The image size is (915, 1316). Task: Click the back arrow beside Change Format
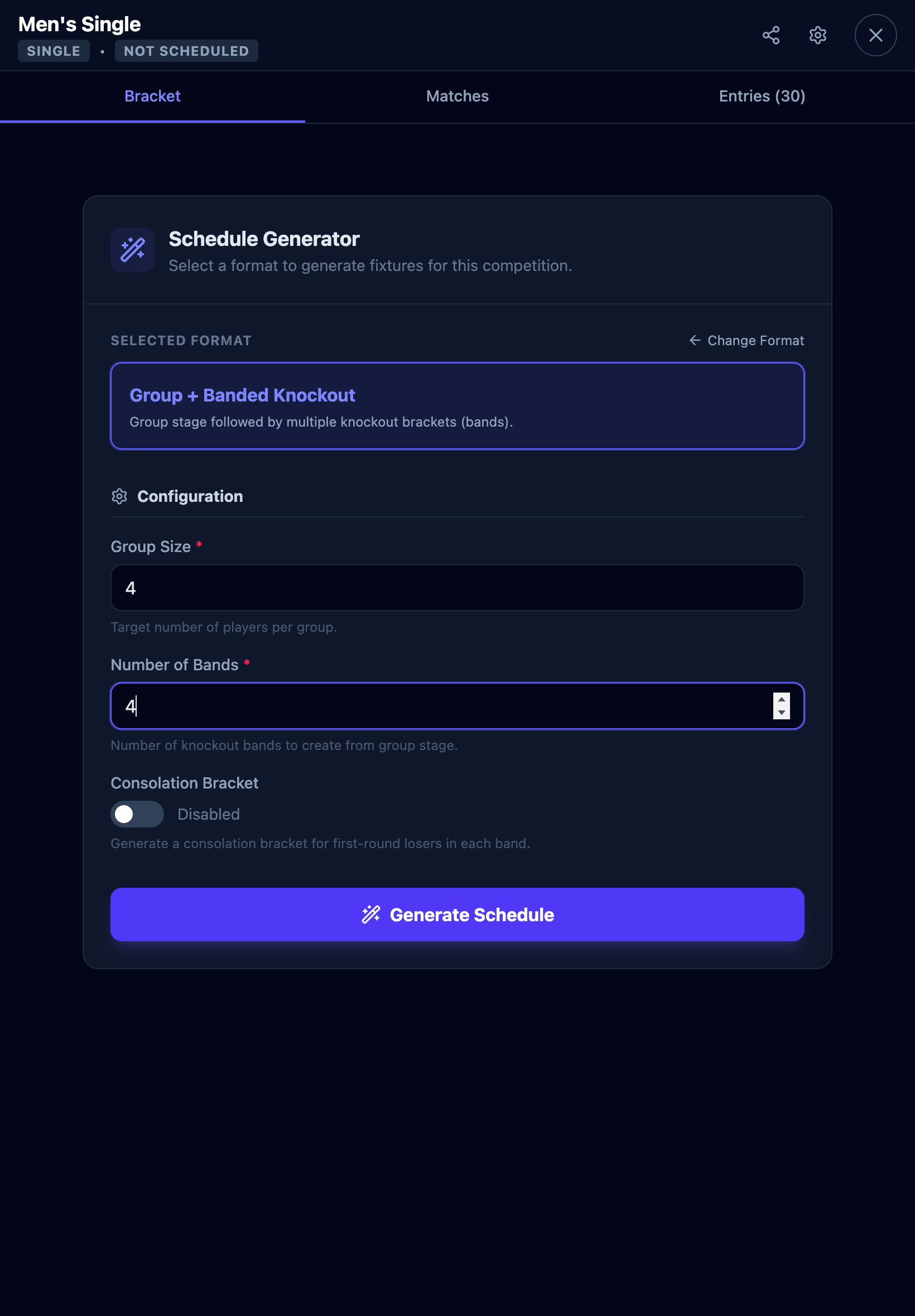[695, 340]
